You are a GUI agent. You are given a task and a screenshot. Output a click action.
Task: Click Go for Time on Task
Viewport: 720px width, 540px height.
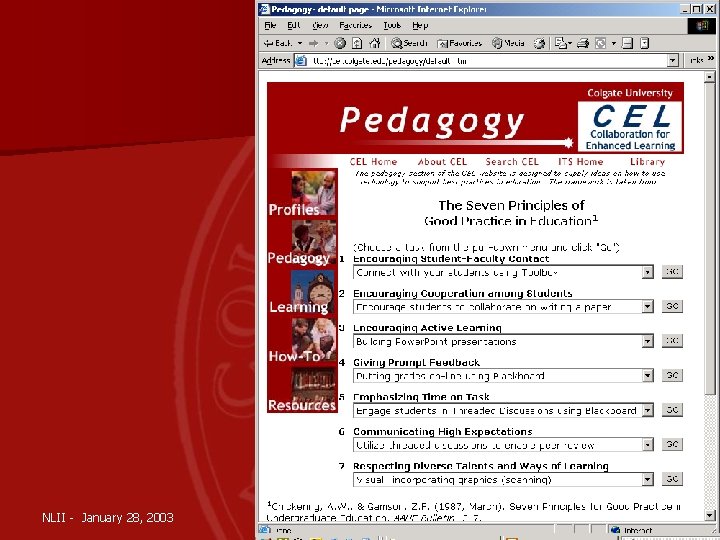[x=672, y=410]
